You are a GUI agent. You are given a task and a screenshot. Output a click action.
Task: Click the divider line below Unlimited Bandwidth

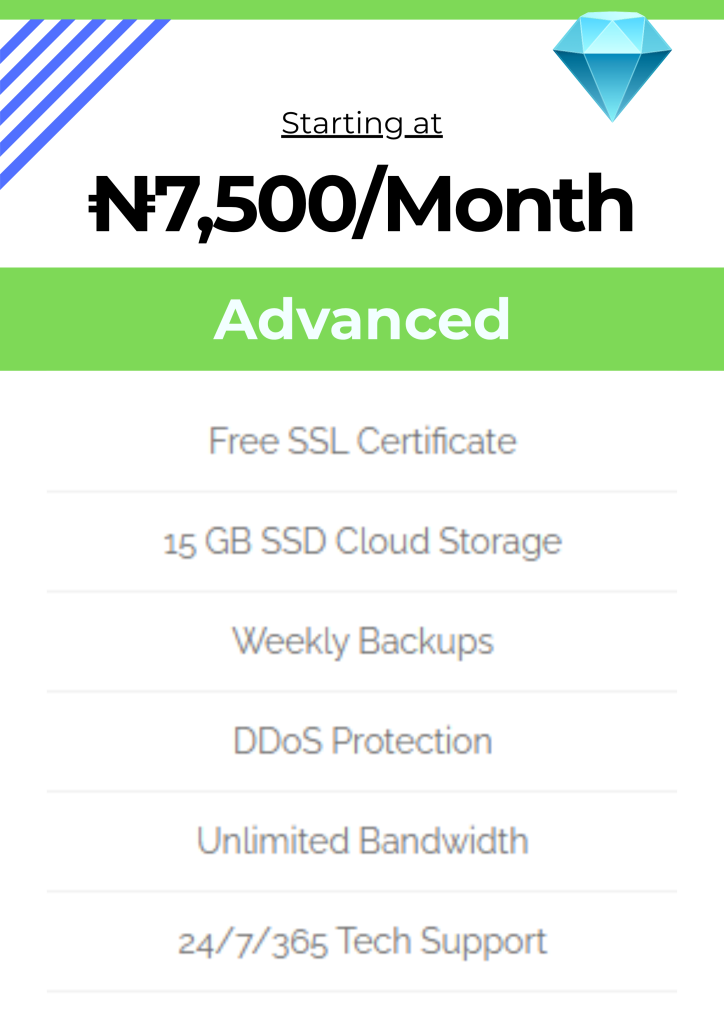tap(362, 892)
